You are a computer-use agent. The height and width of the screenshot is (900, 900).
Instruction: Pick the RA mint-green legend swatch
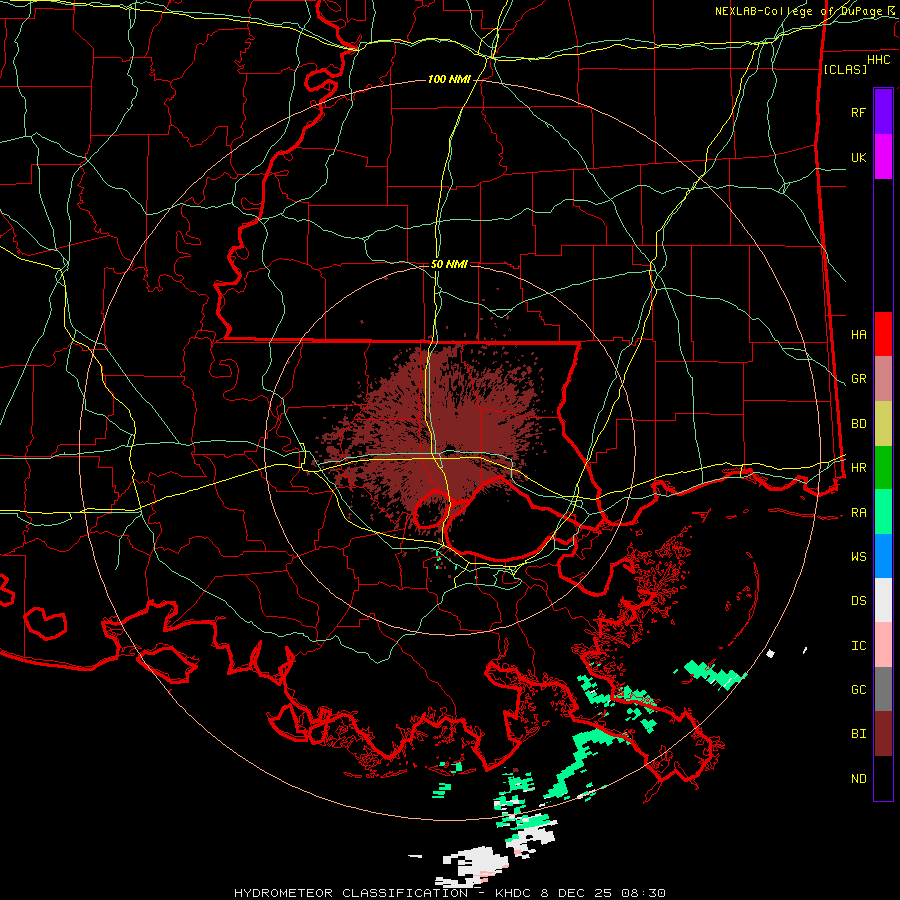pyautogui.click(x=883, y=512)
